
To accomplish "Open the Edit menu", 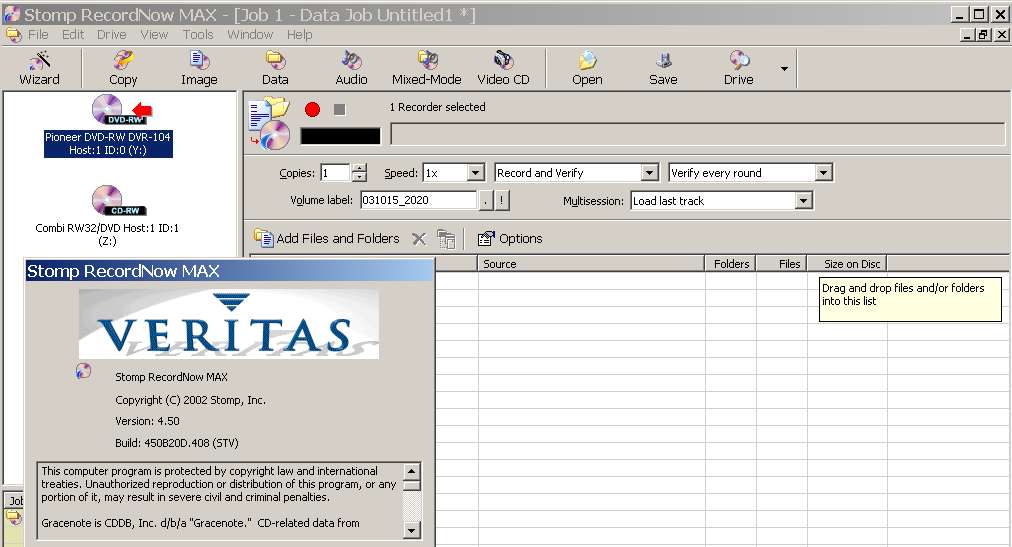I will 73,34.
